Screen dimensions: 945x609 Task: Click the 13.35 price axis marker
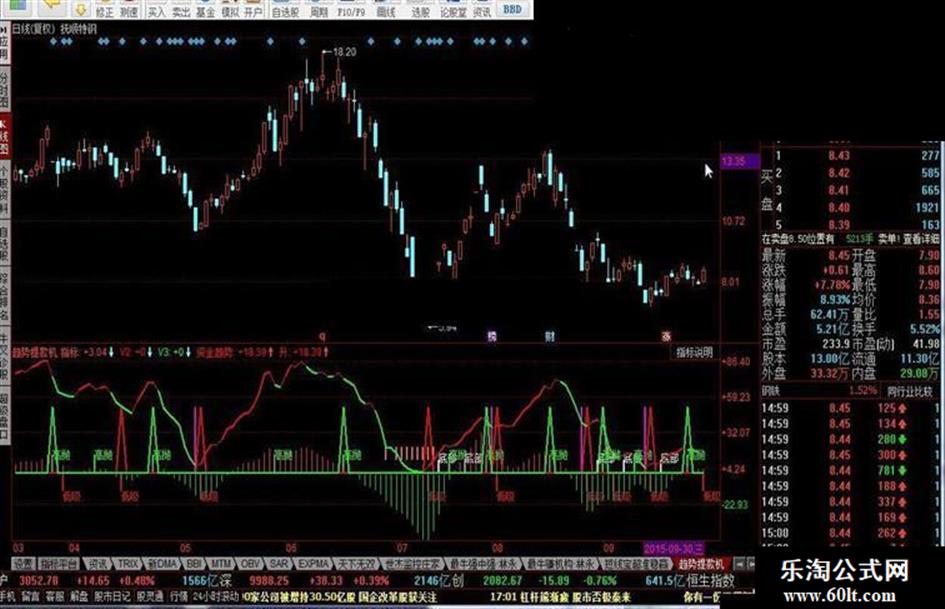[740, 162]
